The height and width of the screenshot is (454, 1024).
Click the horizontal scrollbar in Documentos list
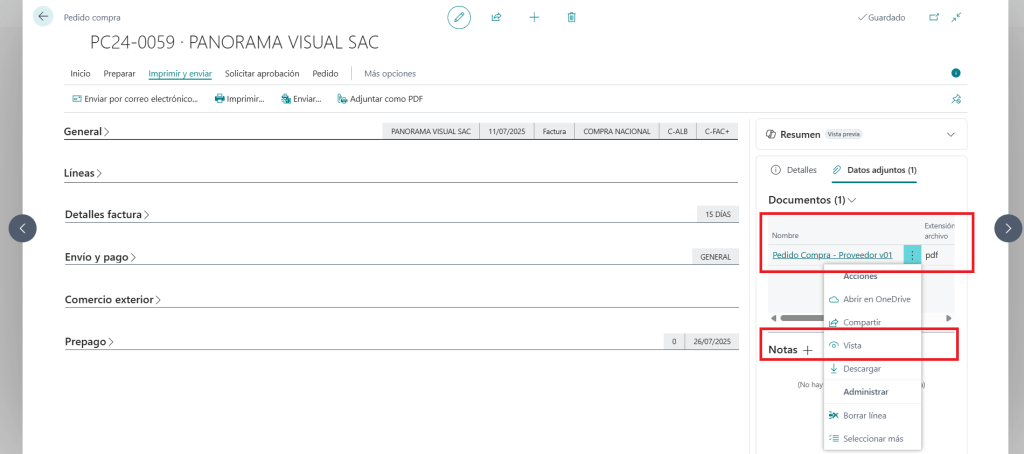(800, 318)
